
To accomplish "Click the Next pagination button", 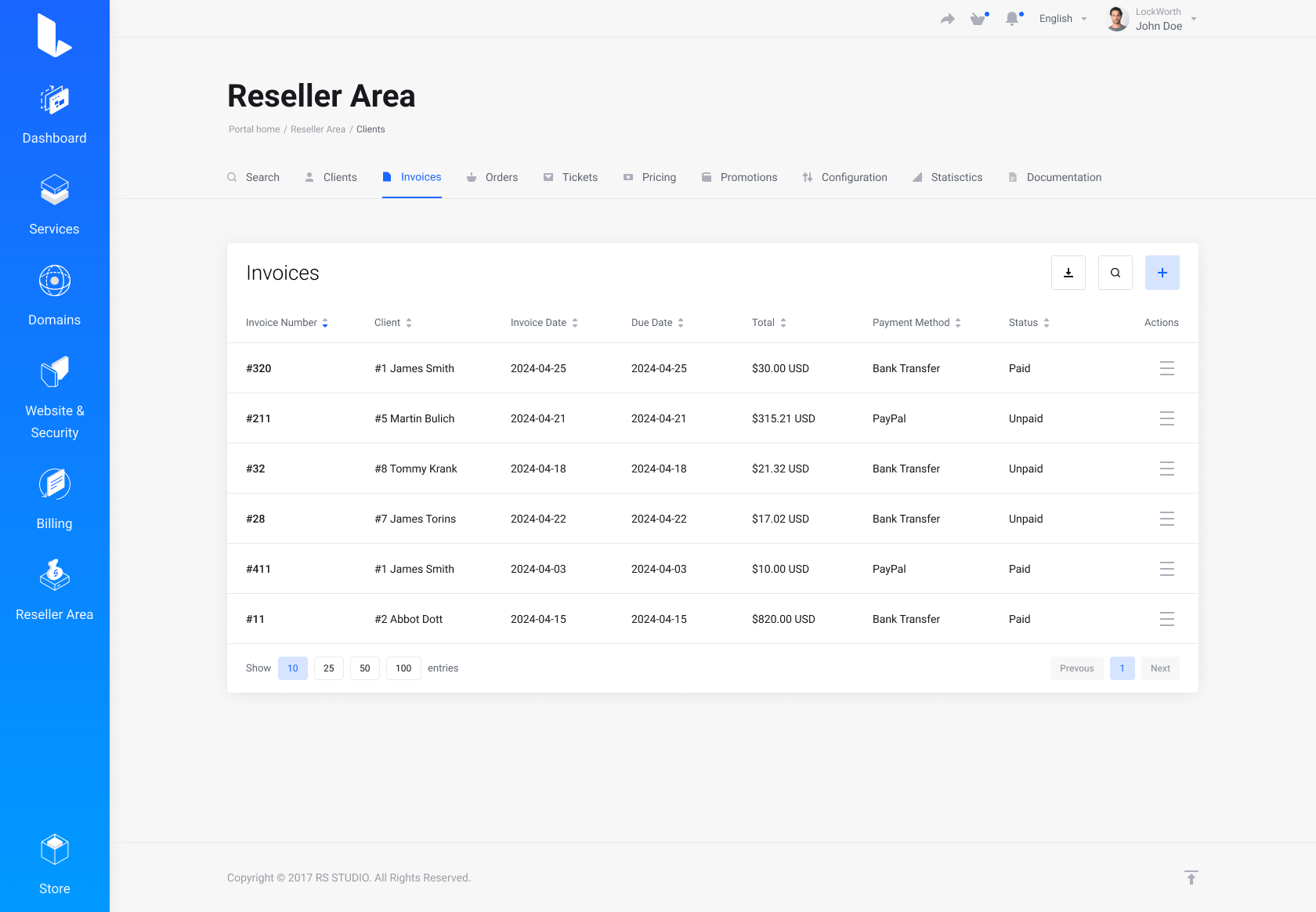I will tap(1160, 668).
